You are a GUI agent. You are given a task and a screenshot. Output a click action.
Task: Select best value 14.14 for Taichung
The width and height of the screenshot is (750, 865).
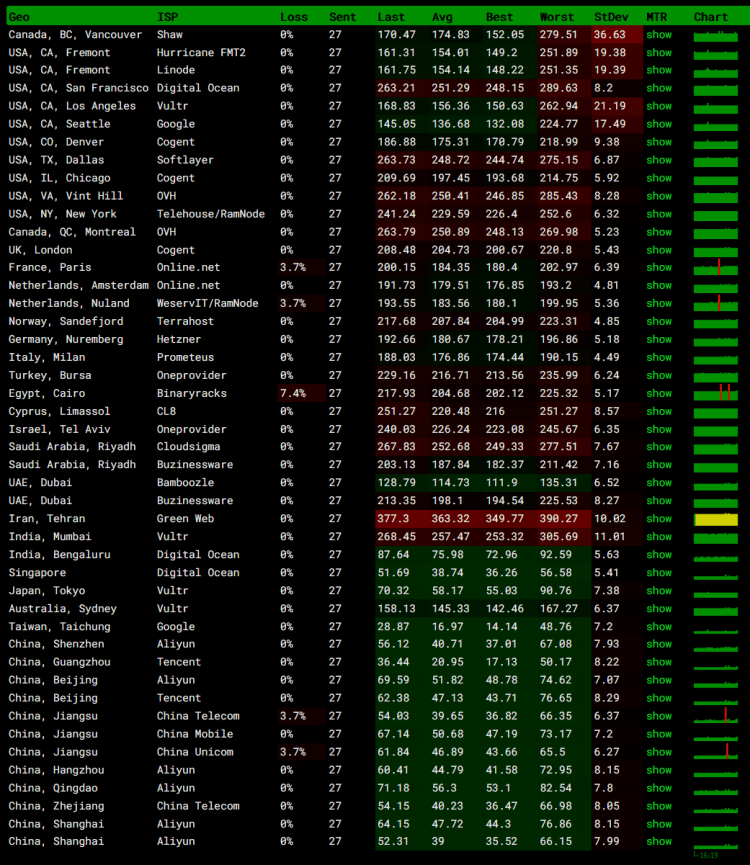[501, 627]
